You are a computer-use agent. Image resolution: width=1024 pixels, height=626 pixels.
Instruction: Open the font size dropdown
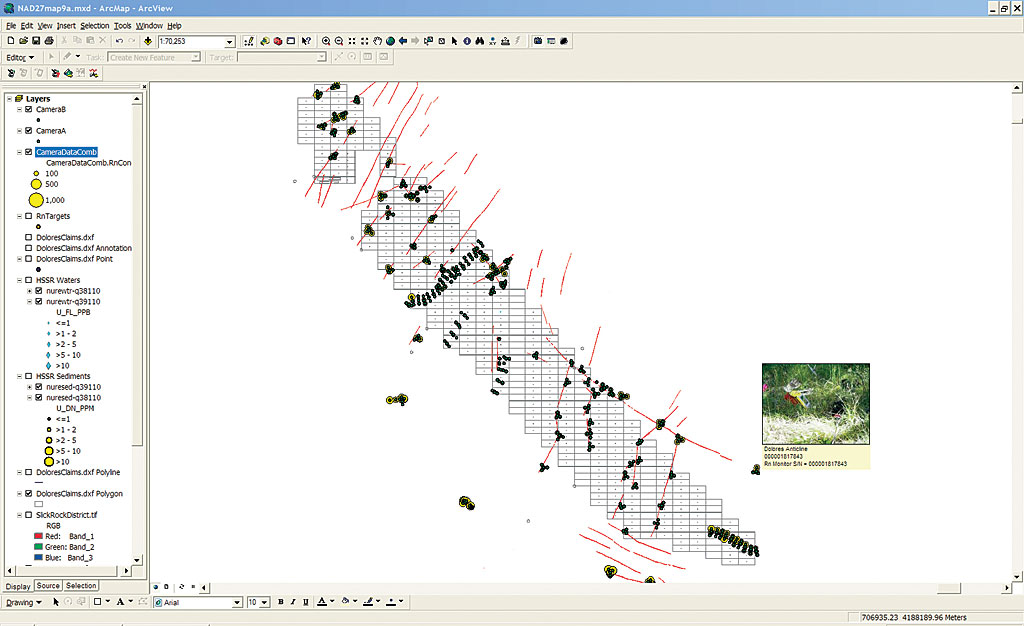[264, 603]
